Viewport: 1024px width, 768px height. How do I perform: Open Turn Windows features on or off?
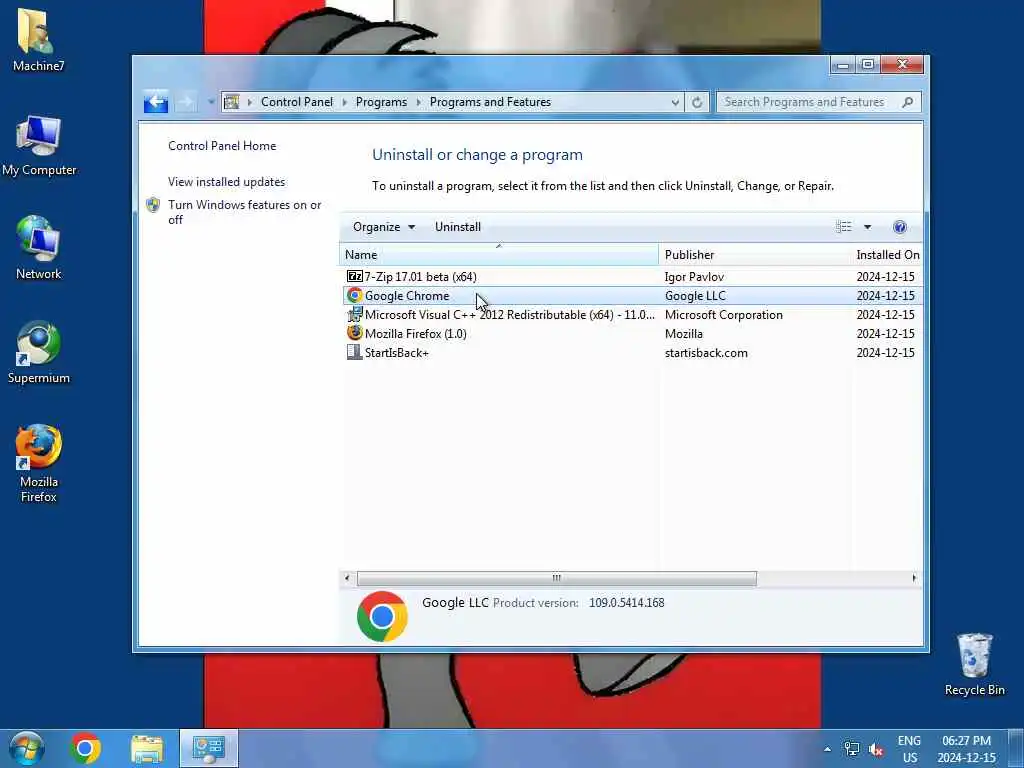244,212
